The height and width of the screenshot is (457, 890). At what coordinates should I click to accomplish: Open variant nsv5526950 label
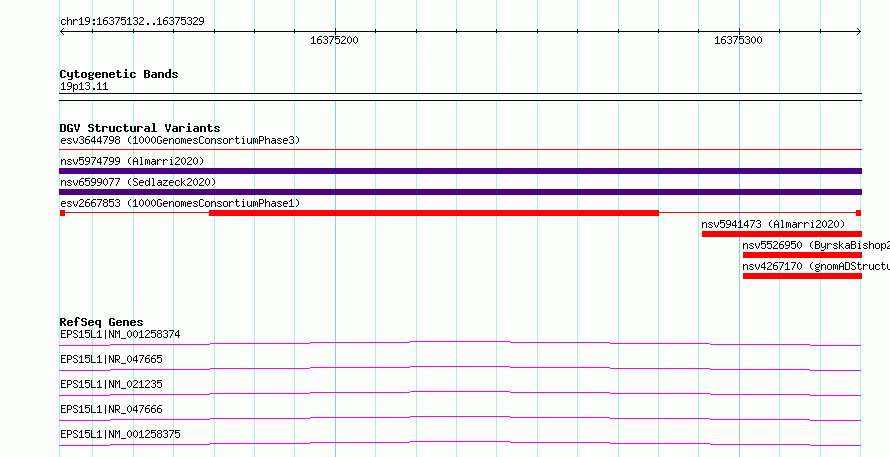click(816, 245)
